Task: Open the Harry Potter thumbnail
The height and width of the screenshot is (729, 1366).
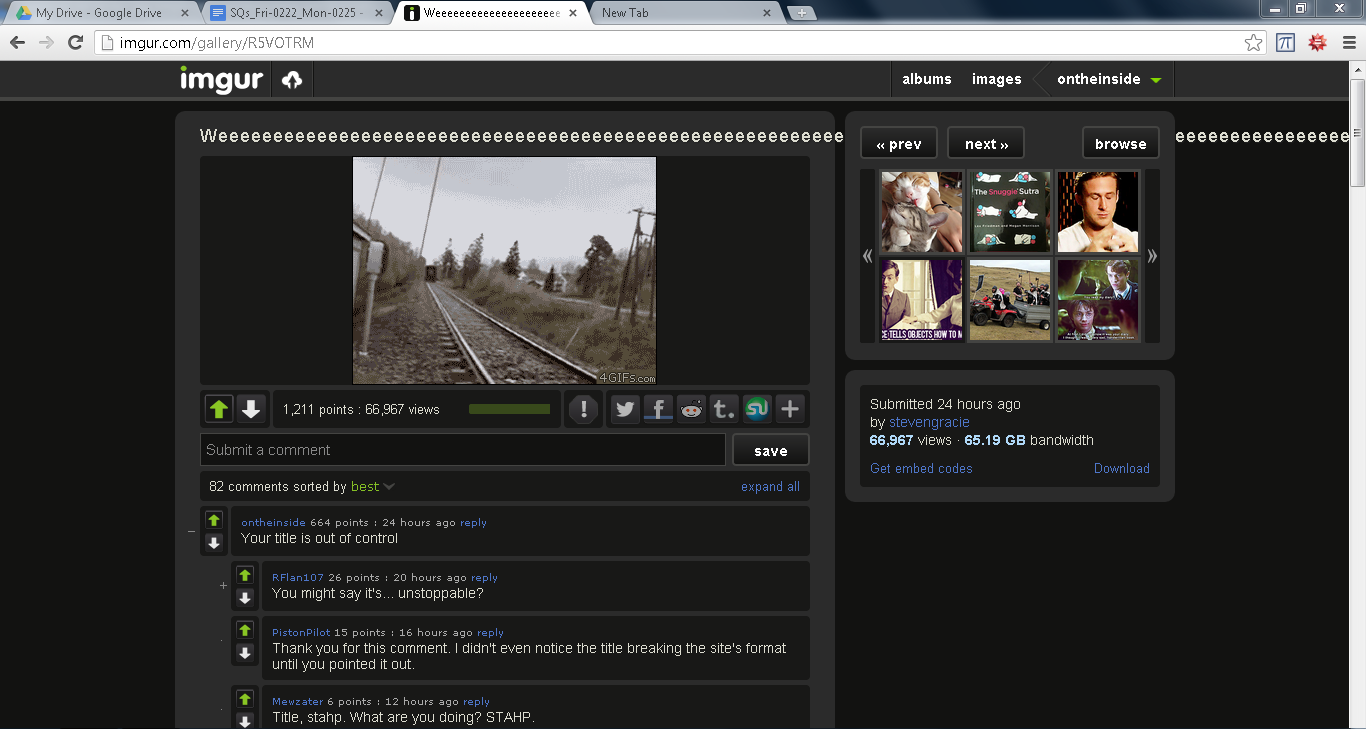Action: [x=1098, y=300]
